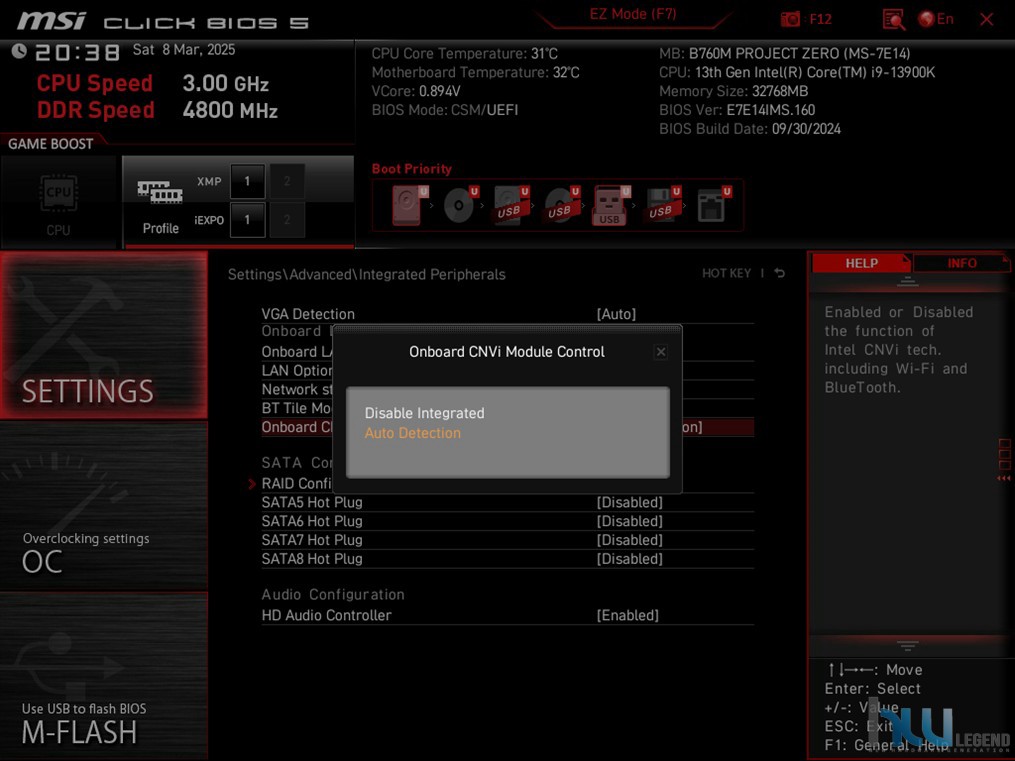Enable XMP profile 1

pos(247,181)
